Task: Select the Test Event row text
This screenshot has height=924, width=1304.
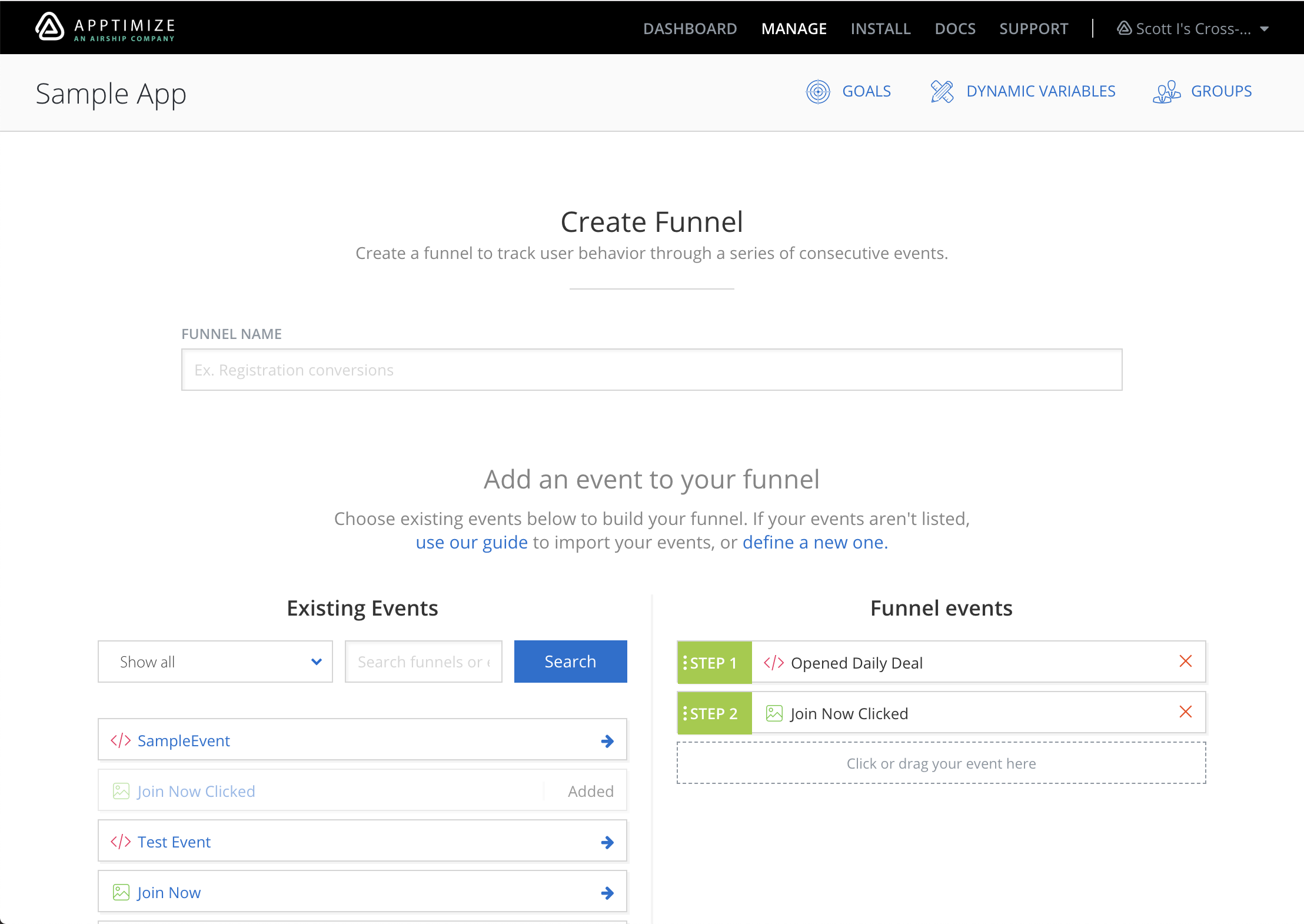Action: tap(174, 842)
